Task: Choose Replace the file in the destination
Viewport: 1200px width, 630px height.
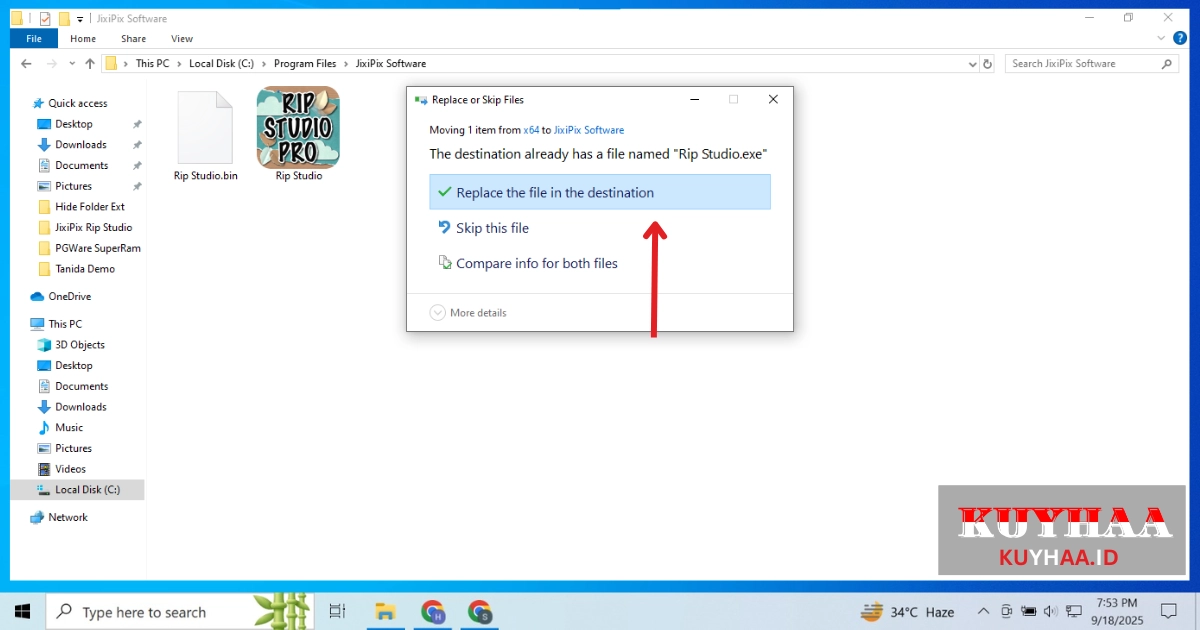Action: (x=600, y=192)
